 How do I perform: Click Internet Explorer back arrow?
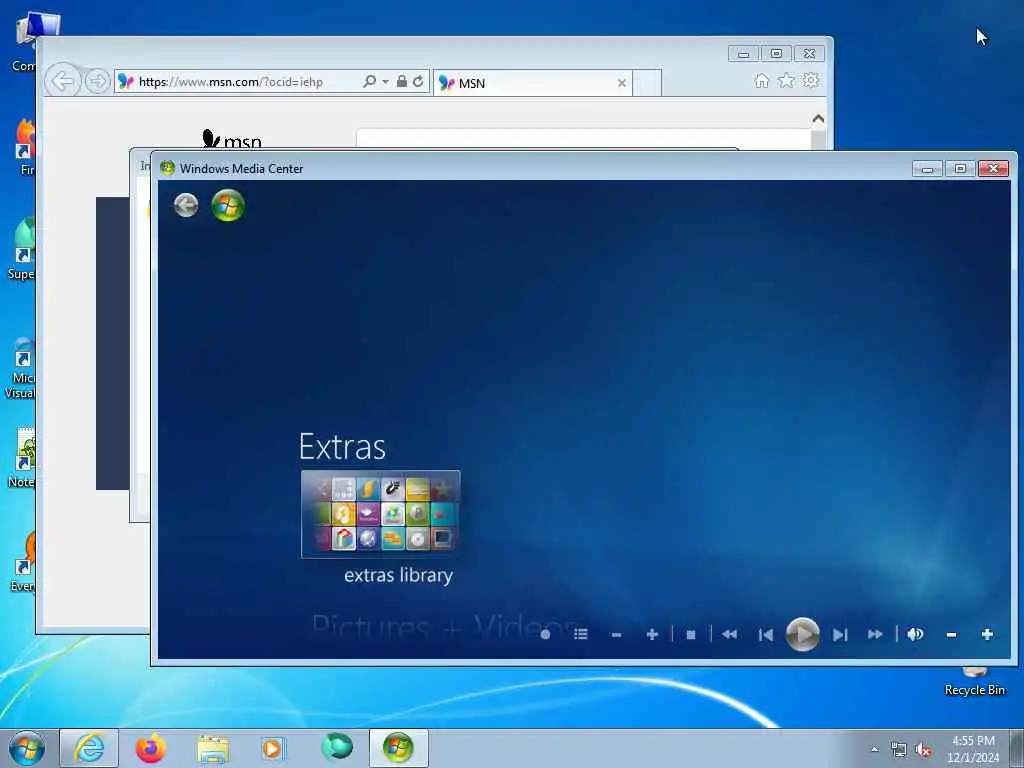(x=63, y=81)
